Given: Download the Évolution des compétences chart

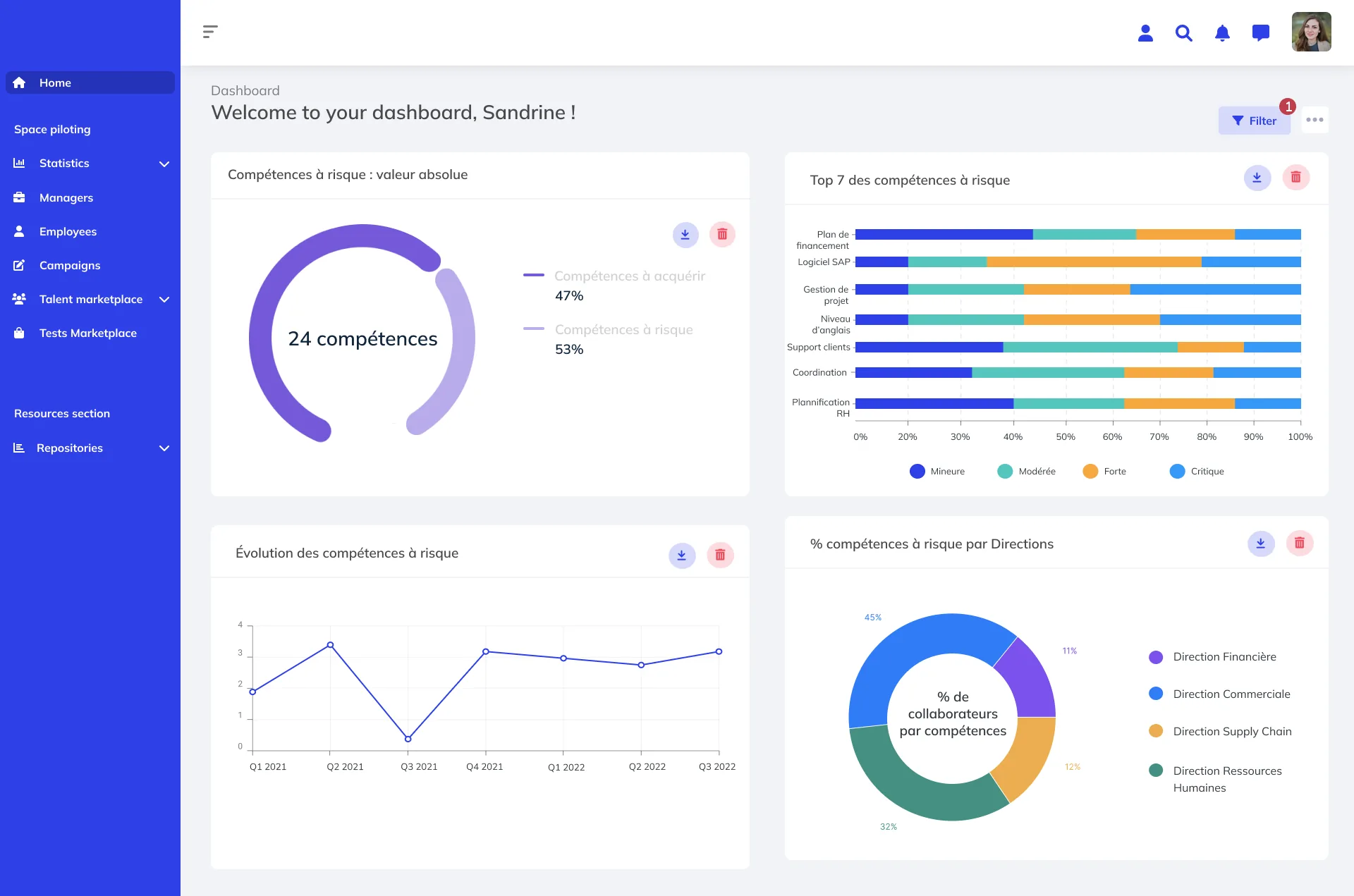Looking at the screenshot, I should pyautogui.click(x=682, y=556).
